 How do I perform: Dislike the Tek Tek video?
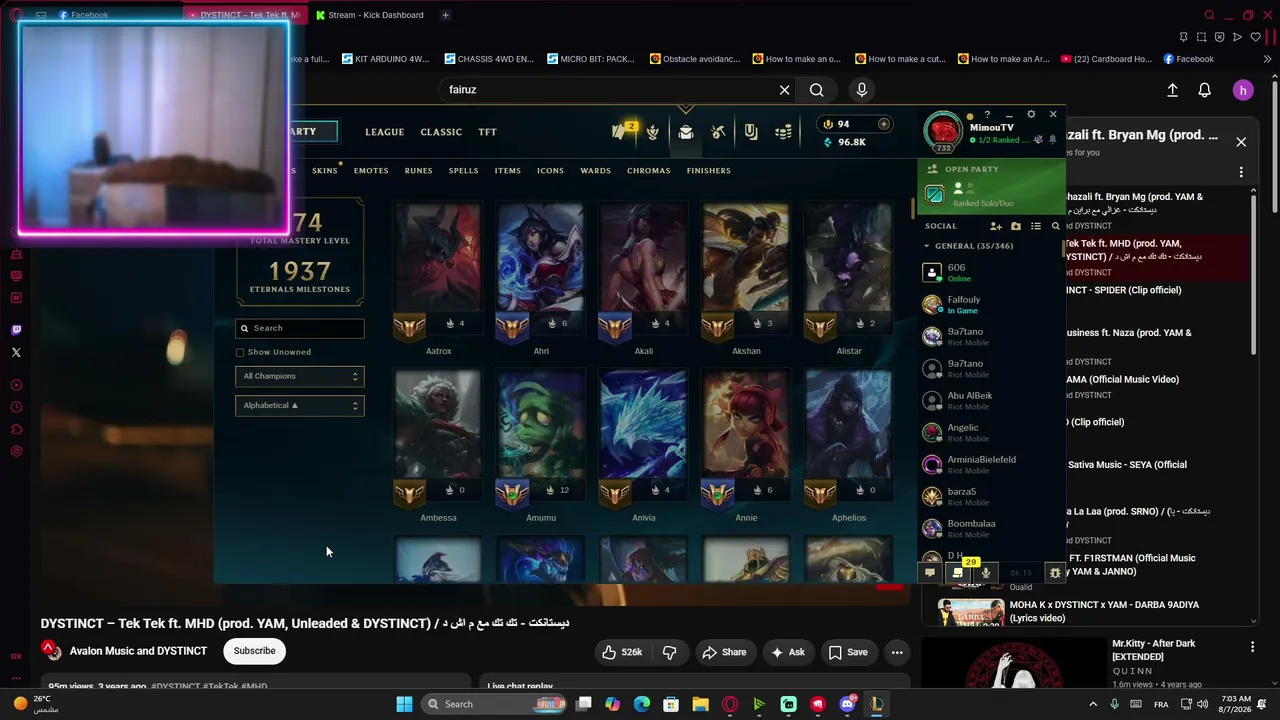tap(669, 652)
